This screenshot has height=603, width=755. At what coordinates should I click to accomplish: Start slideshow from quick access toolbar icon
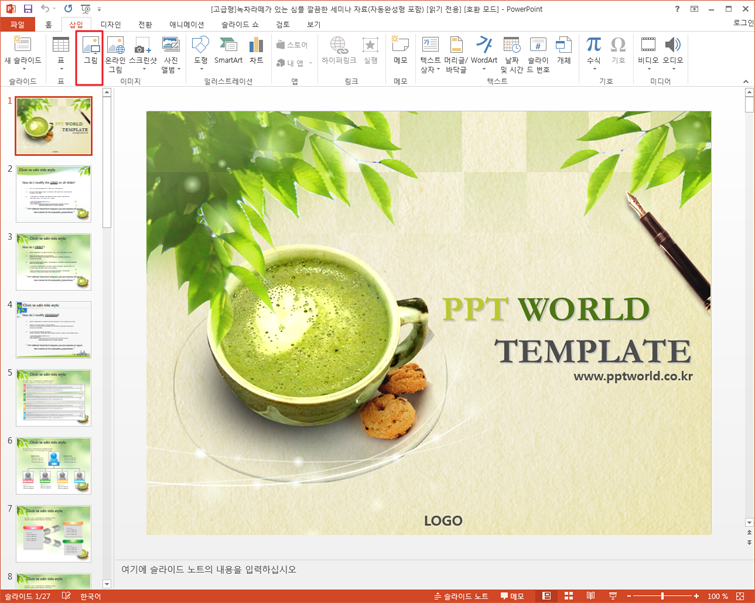pyautogui.click(x=86, y=9)
